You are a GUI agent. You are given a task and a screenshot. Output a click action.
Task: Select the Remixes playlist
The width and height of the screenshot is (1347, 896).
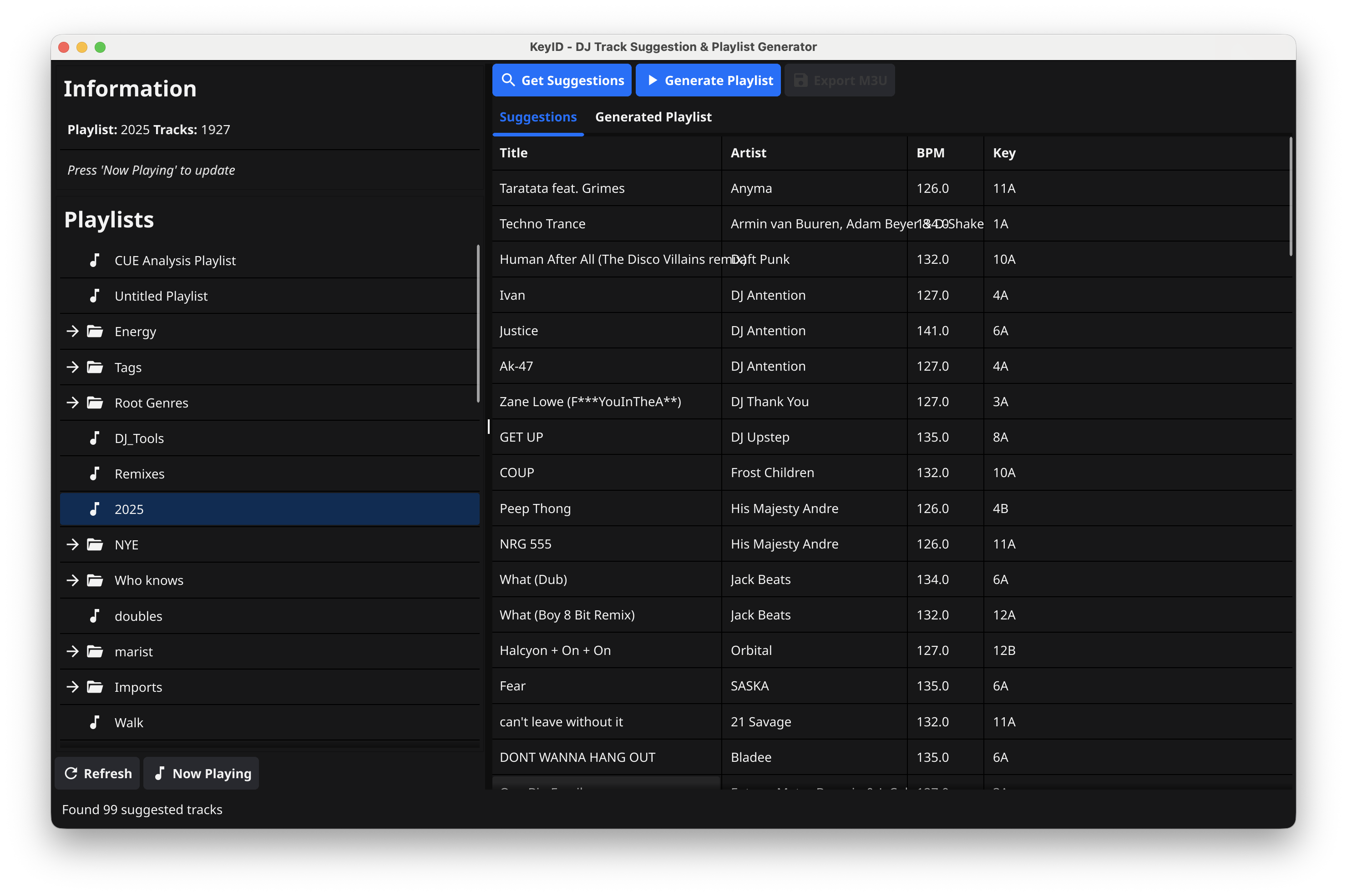(269, 473)
